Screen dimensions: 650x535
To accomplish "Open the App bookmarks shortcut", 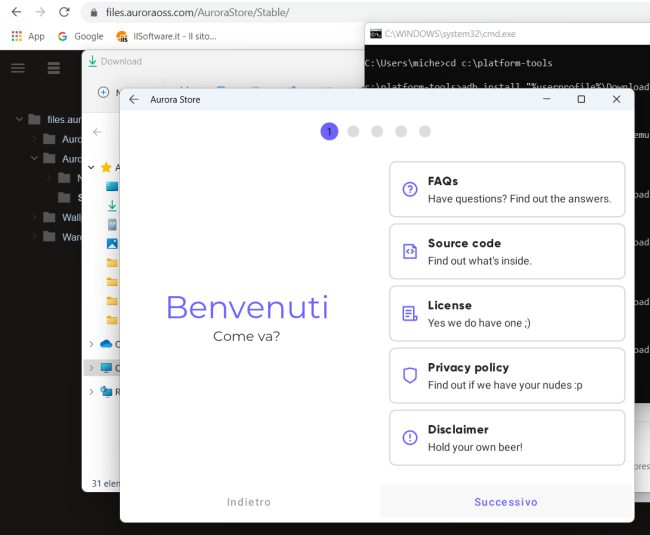I will 28,36.
